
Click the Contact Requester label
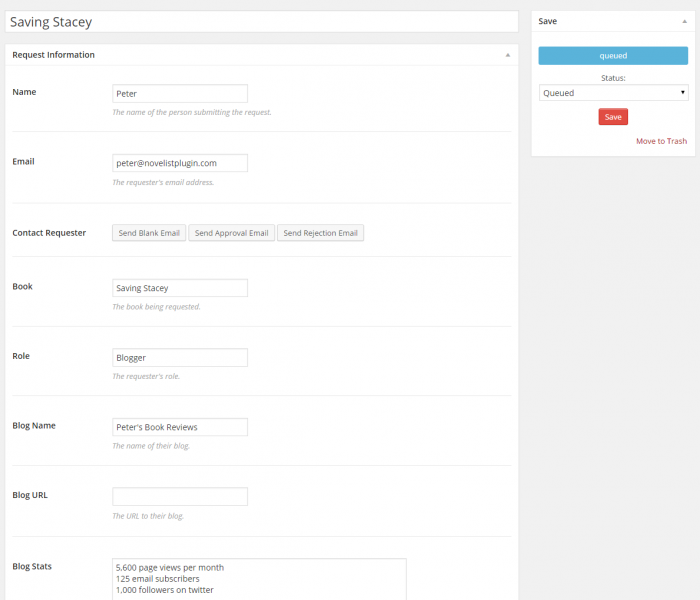pos(49,233)
